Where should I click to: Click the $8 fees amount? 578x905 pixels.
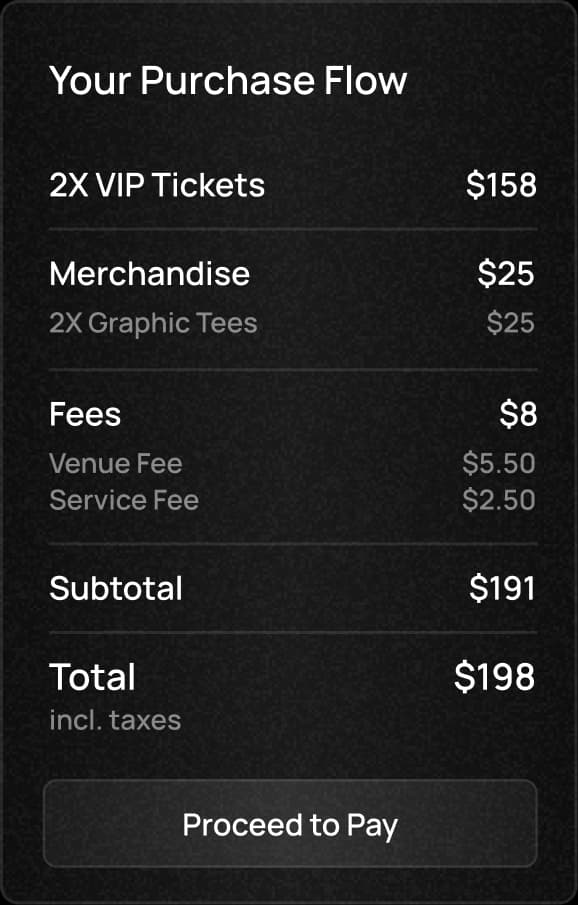click(518, 414)
